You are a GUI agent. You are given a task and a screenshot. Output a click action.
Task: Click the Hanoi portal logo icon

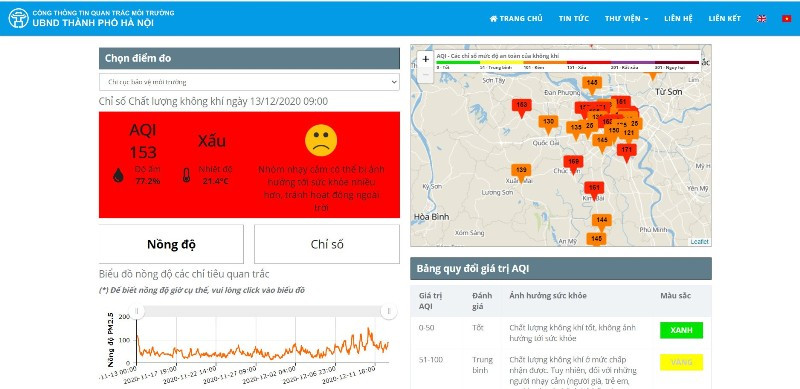(x=18, y=18)
